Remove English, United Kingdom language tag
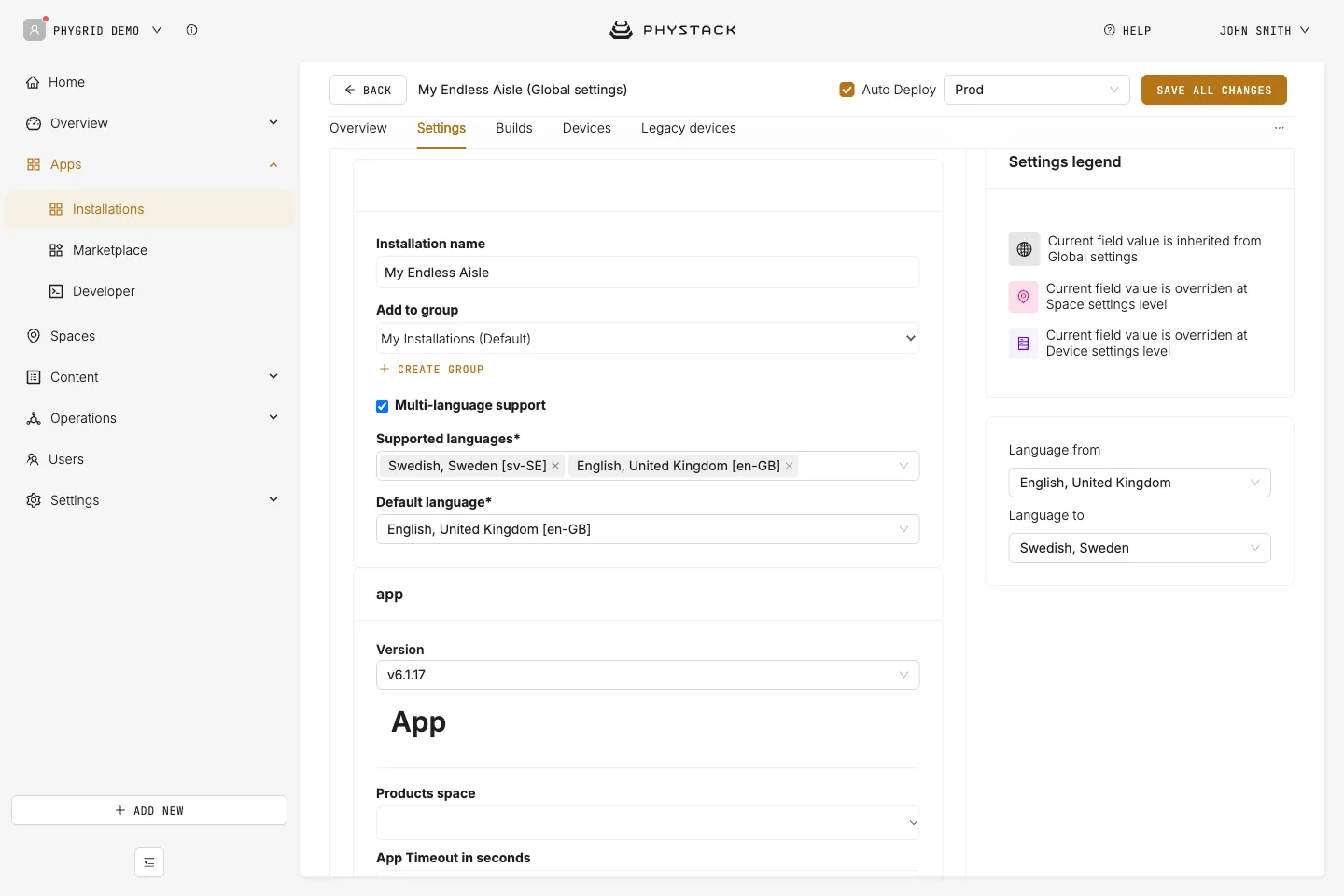Image resolution: width=1344 pixels, height=896 pixels. click(x=789, y=466)
